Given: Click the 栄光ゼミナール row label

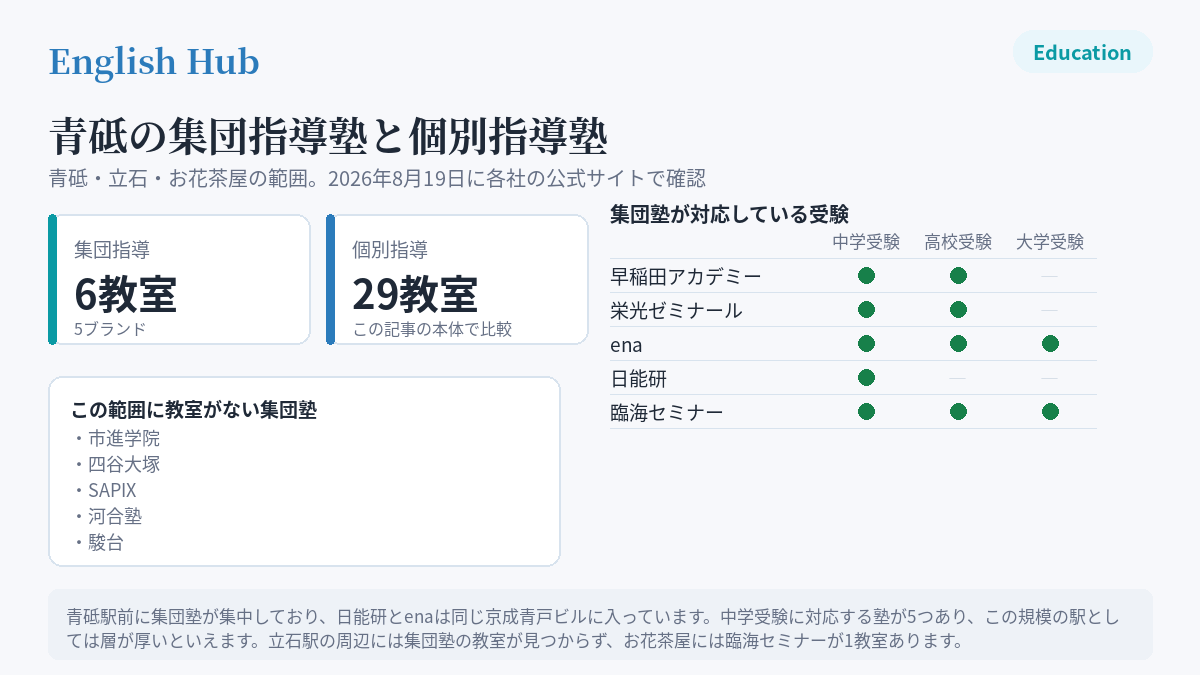Looking at the screenshot, I should click(676, 310).
